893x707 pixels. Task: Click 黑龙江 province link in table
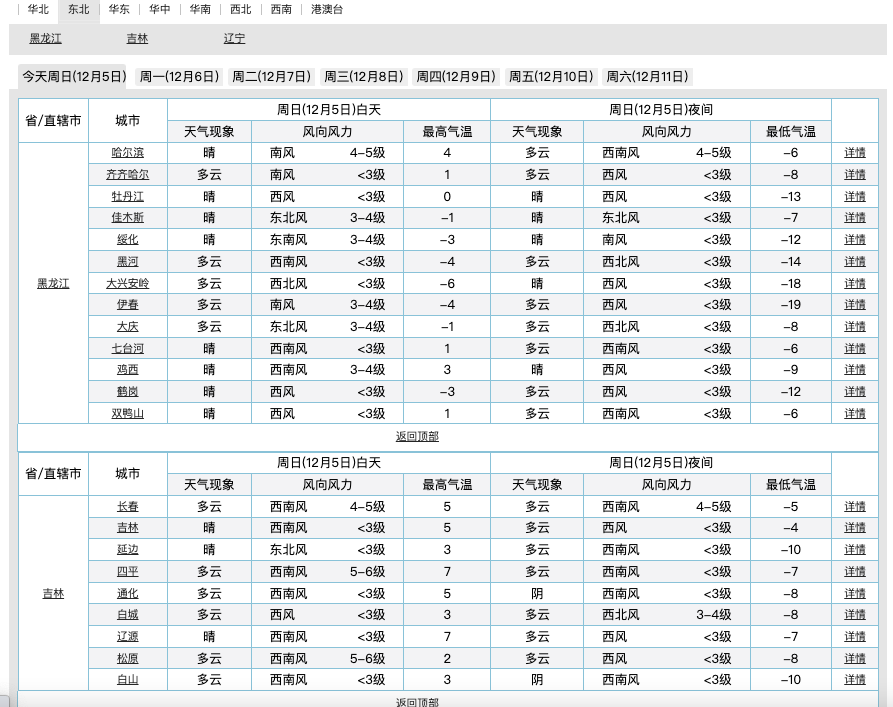[53, 284]
